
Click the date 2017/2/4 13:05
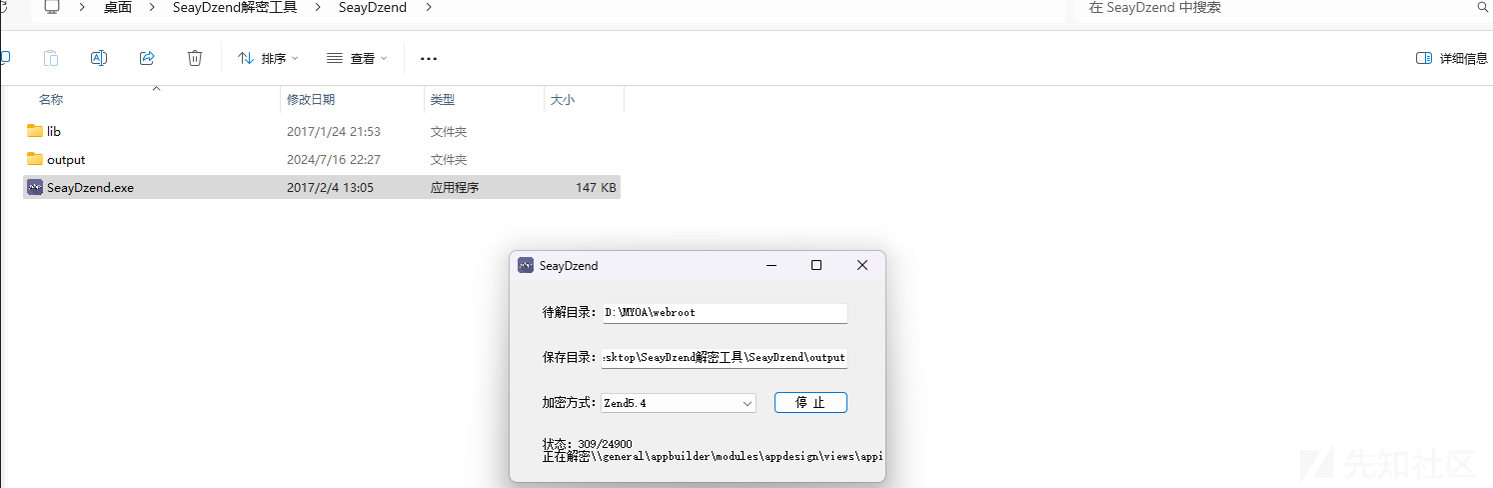tap(330, 187)
